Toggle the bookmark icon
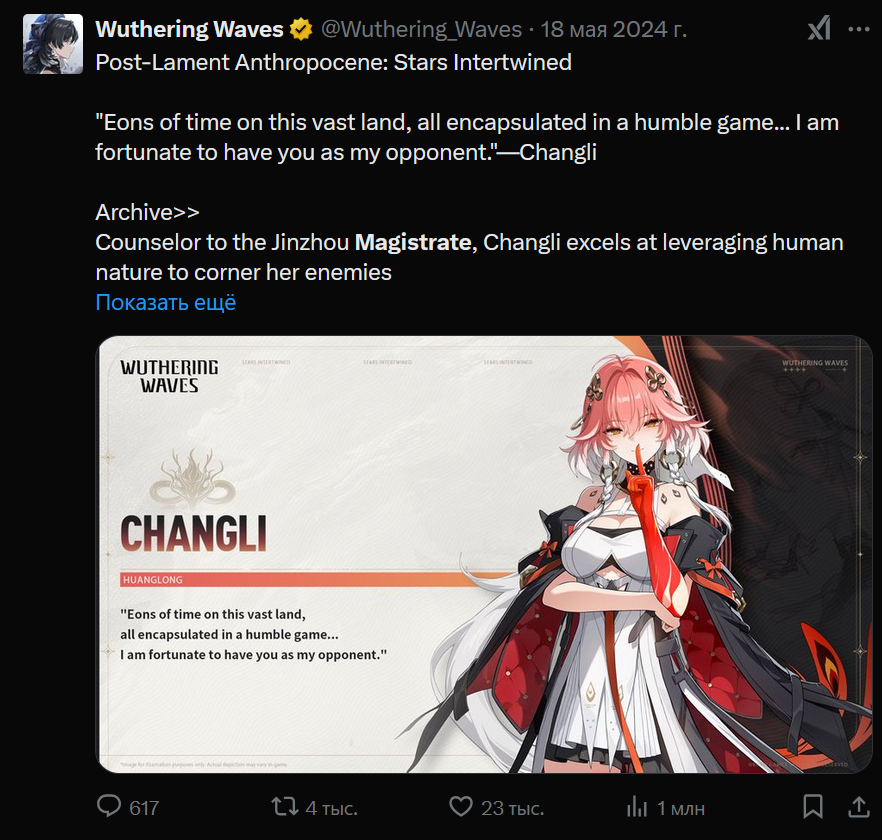This screenshot has width=882, height=840. click(813, 806)
